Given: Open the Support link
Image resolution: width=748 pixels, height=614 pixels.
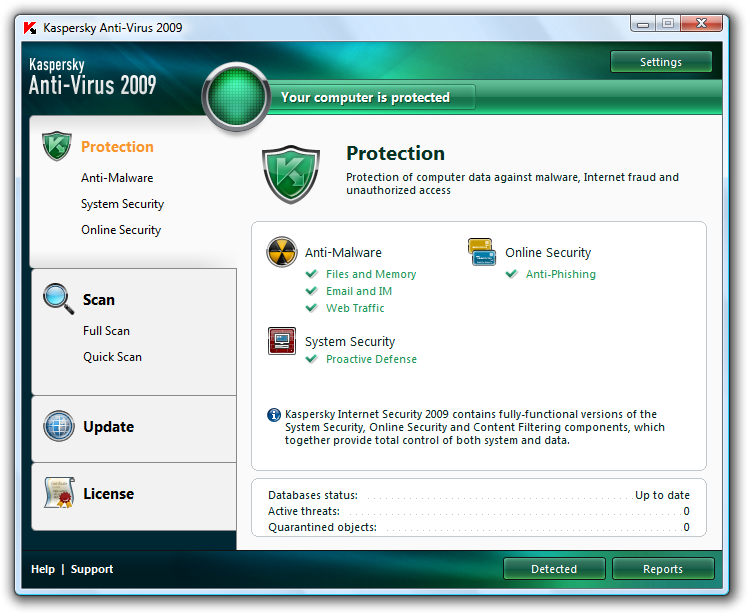Looking at the screenshot, I should 92,569.
